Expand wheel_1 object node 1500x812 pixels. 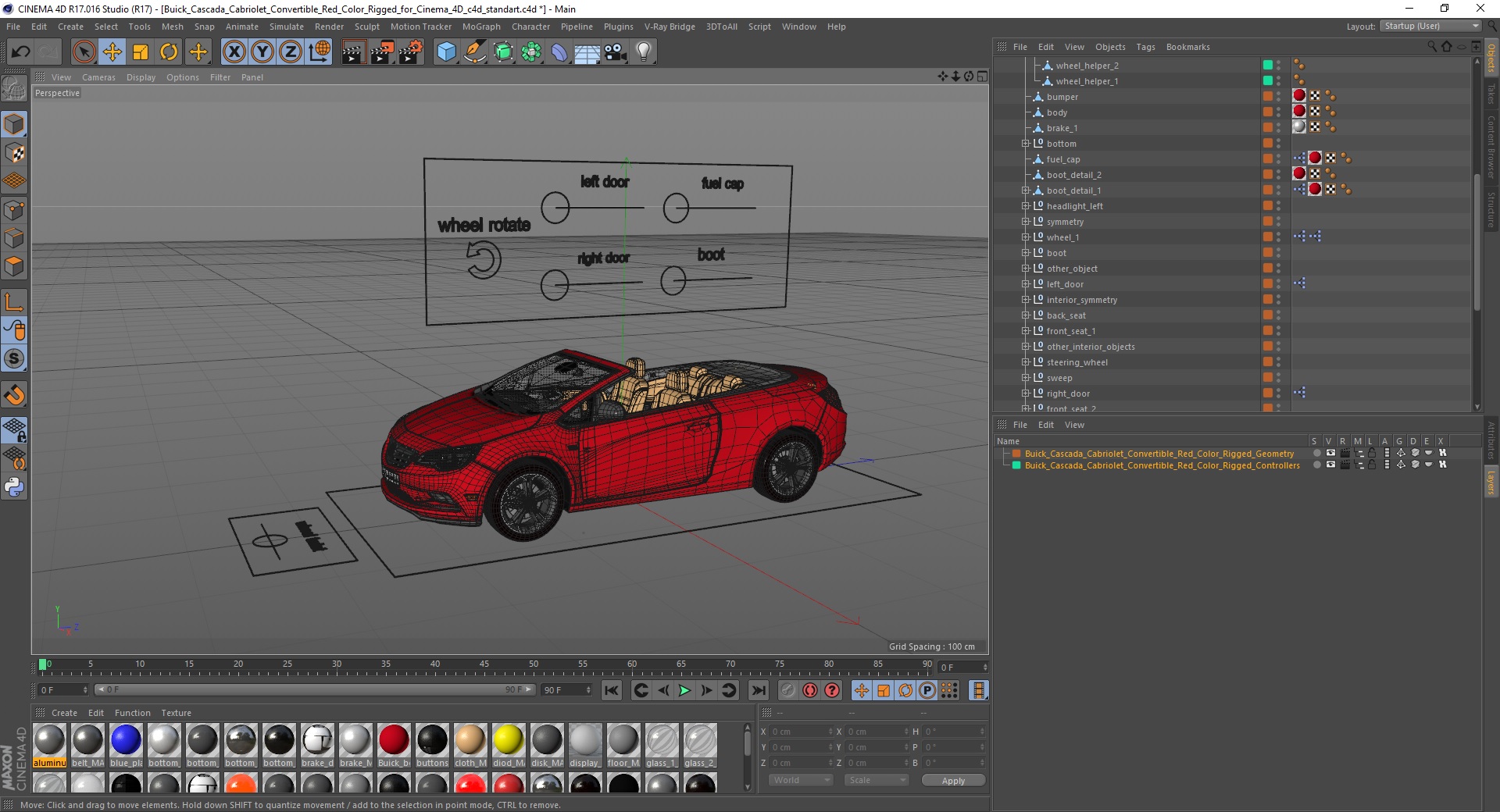point(1026,237)
